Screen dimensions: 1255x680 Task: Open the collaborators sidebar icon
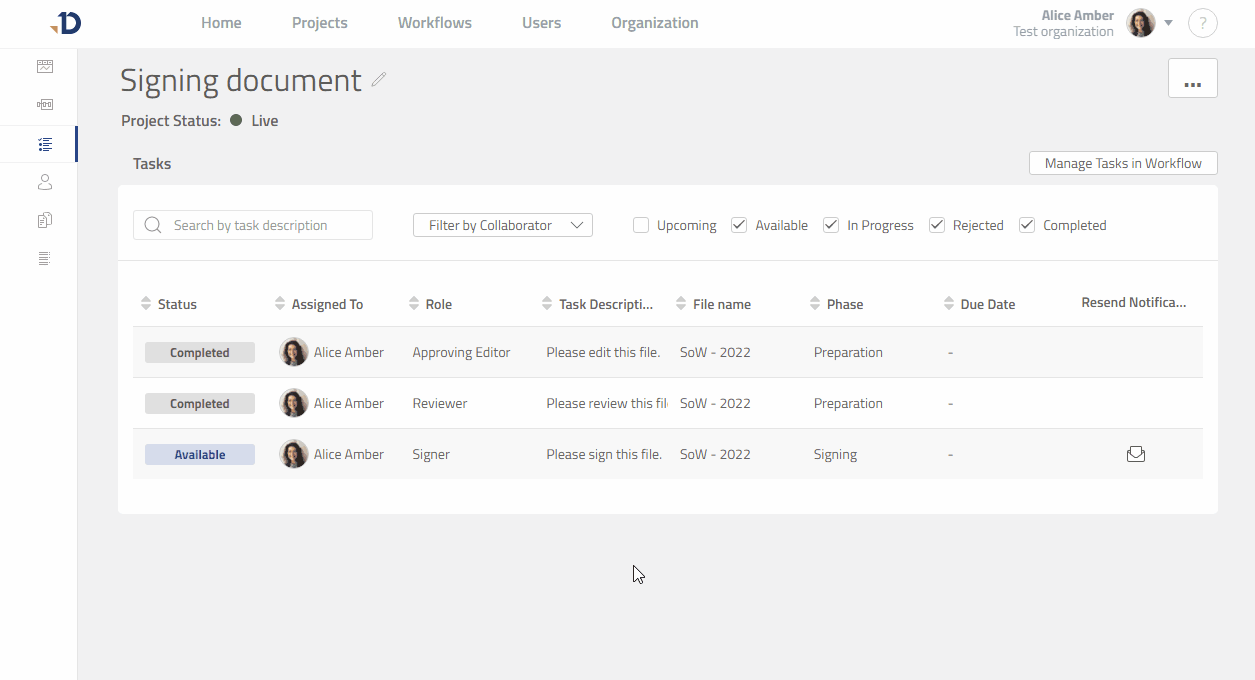point(44,181)
